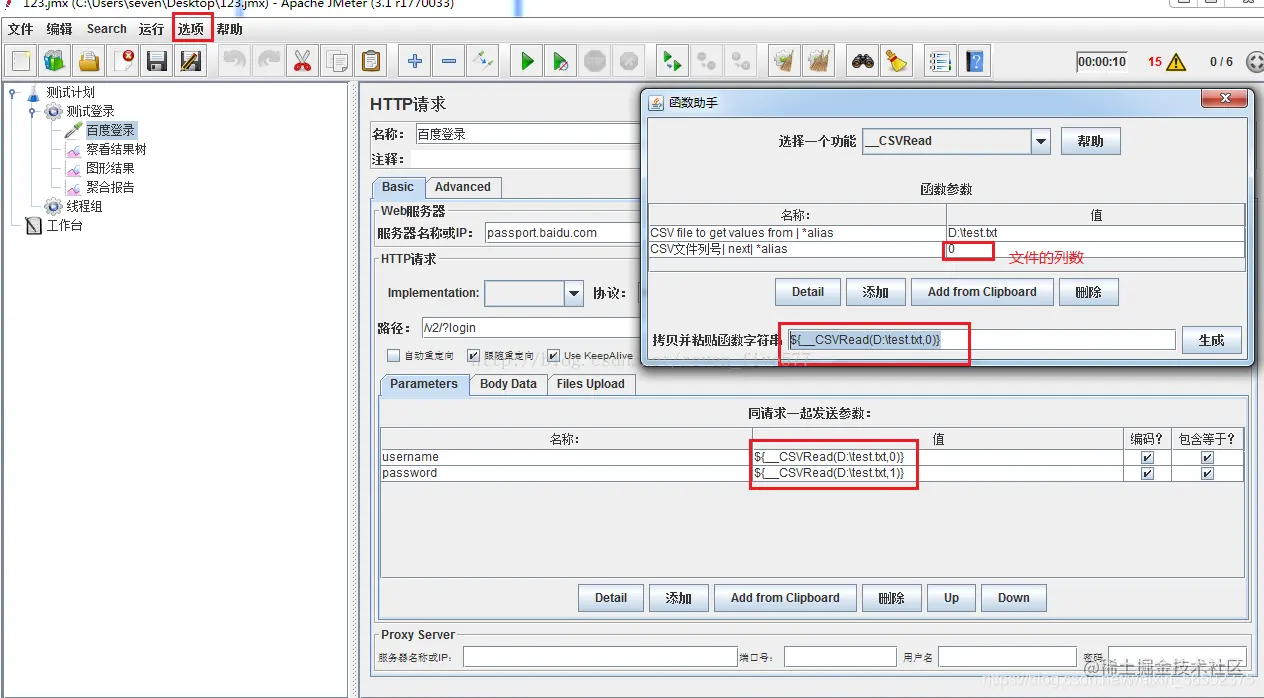Click Detail button in function helper dialog
The image size is (1264, 698).
pos(808,292)
